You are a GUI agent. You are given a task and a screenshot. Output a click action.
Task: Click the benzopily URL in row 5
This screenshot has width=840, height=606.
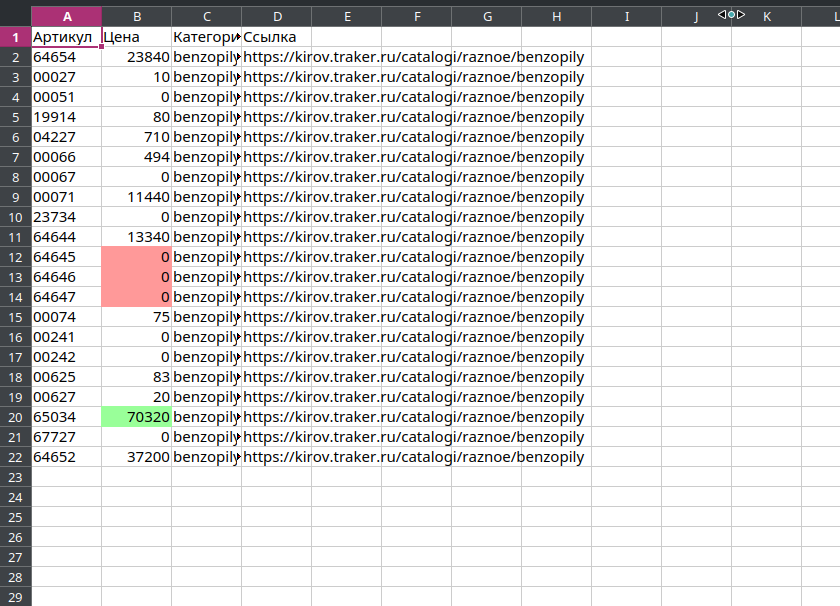pyautogui.click(x=412, y=117)
